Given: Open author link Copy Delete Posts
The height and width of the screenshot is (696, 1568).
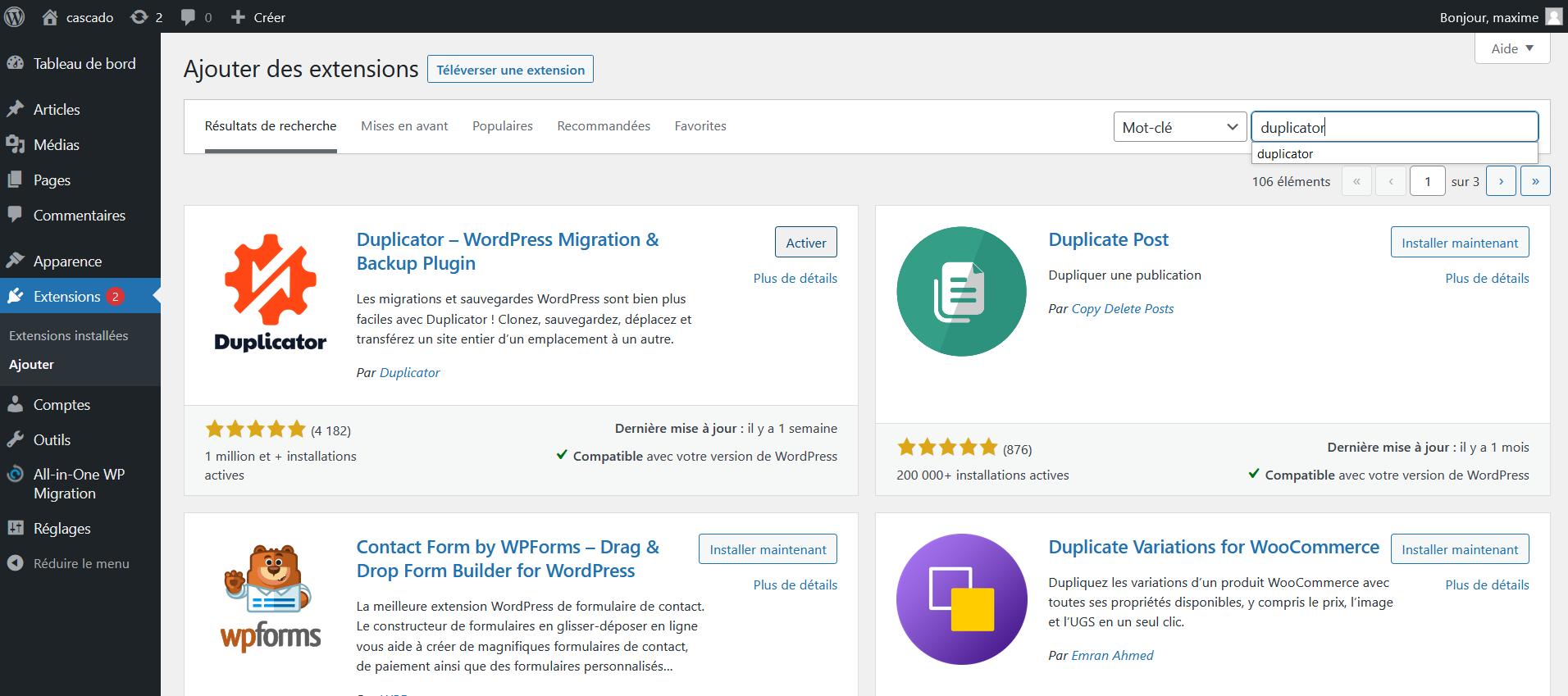Looking at the screenshot, I should [x=1122, y=308].
